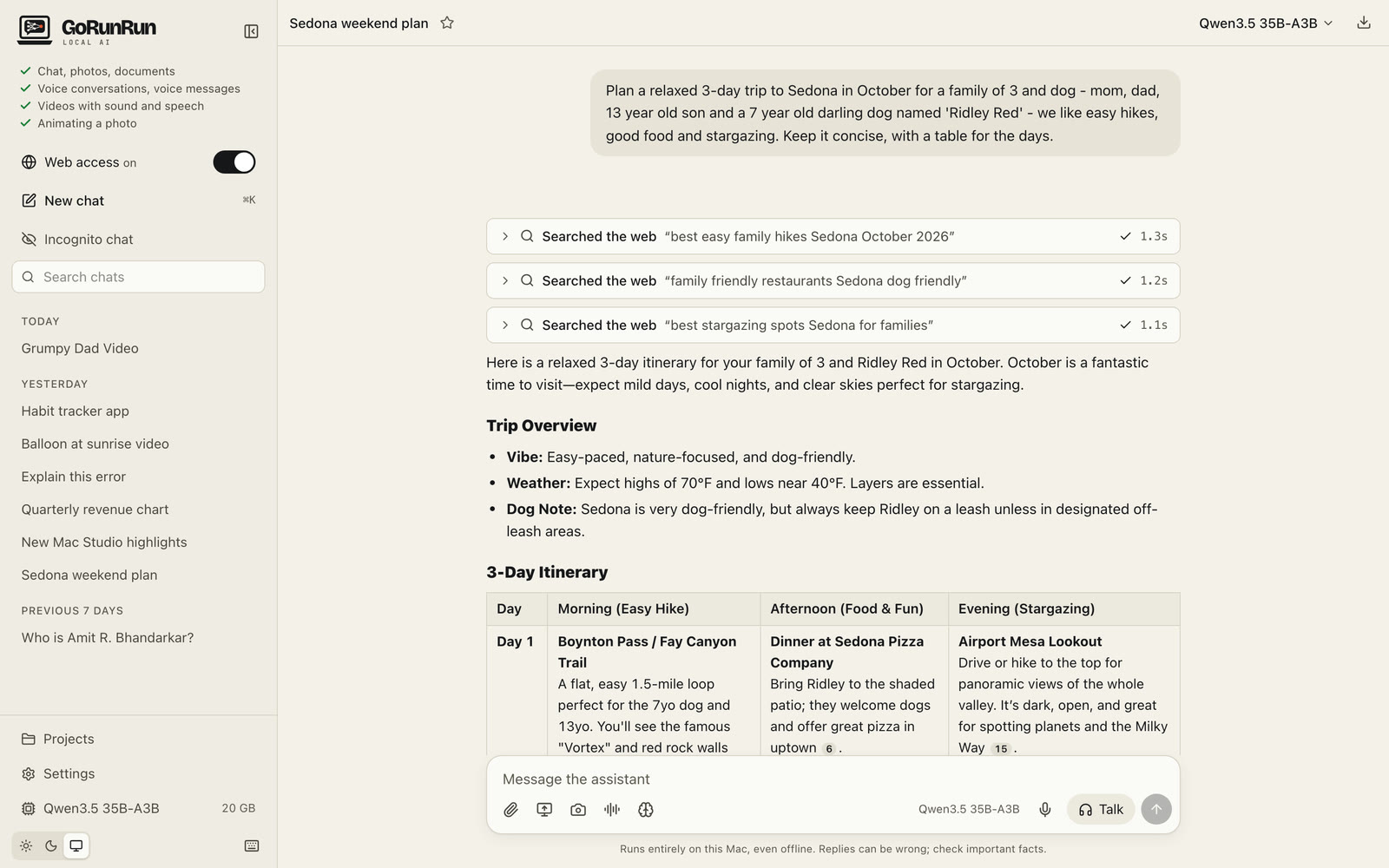This screenshot has width=1389, height=868.
Task: Open the Explain this error chat
Action: [139, 477]
